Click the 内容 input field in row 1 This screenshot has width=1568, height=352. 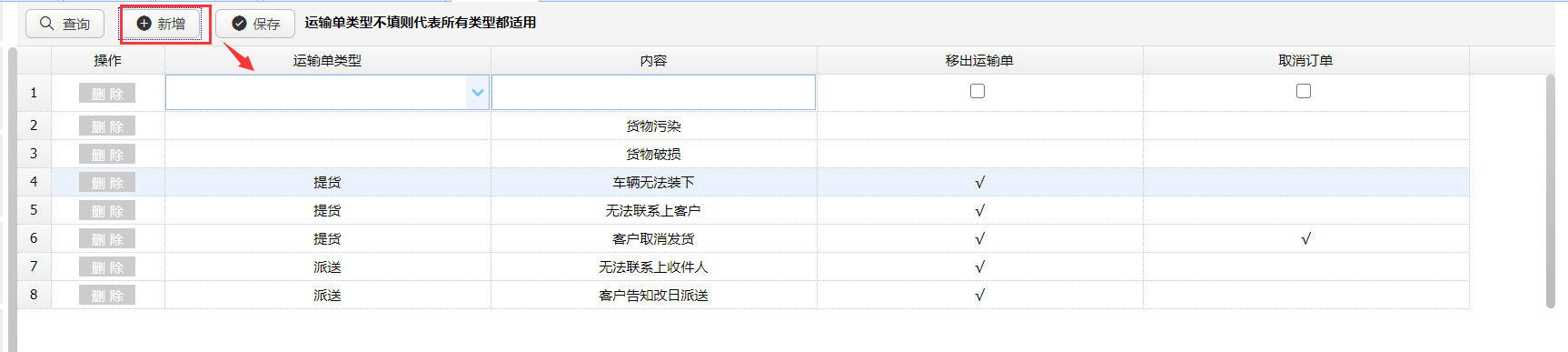pyautogui.click(x=653, y=93)
